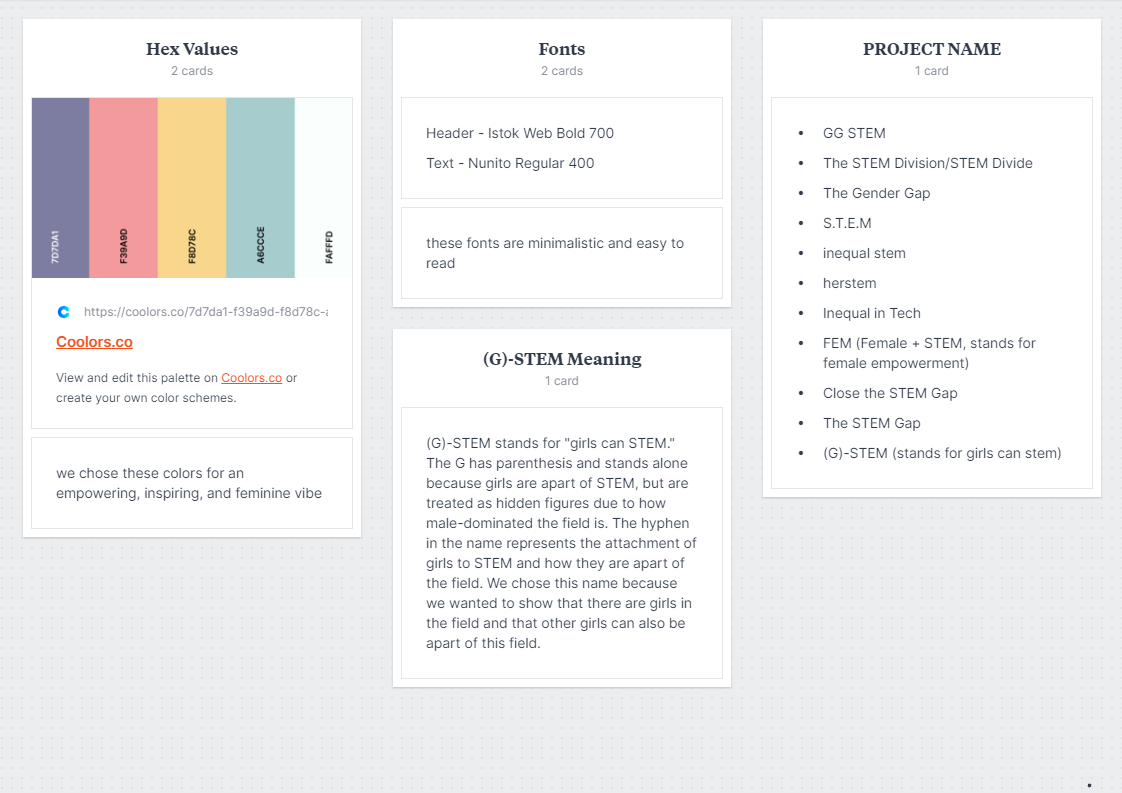Pick the yellow F8D78C color swatch
1122x793 pixels.
point(192,188)
